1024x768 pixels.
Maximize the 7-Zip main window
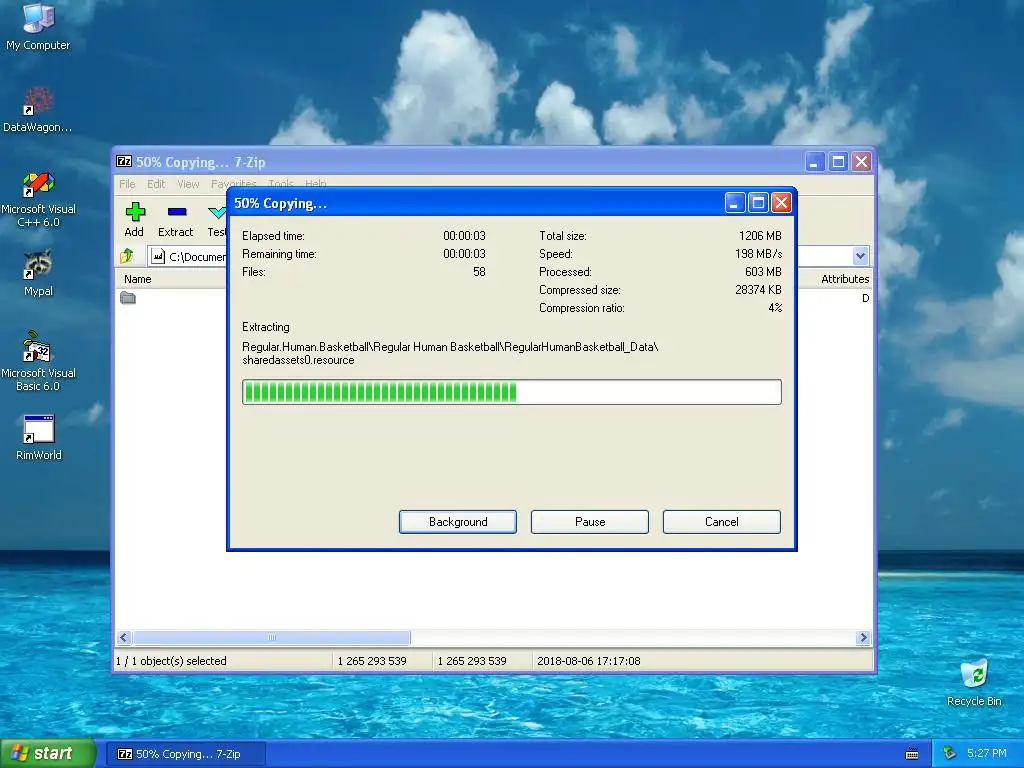pyautogui.click(x=839, y=162)
